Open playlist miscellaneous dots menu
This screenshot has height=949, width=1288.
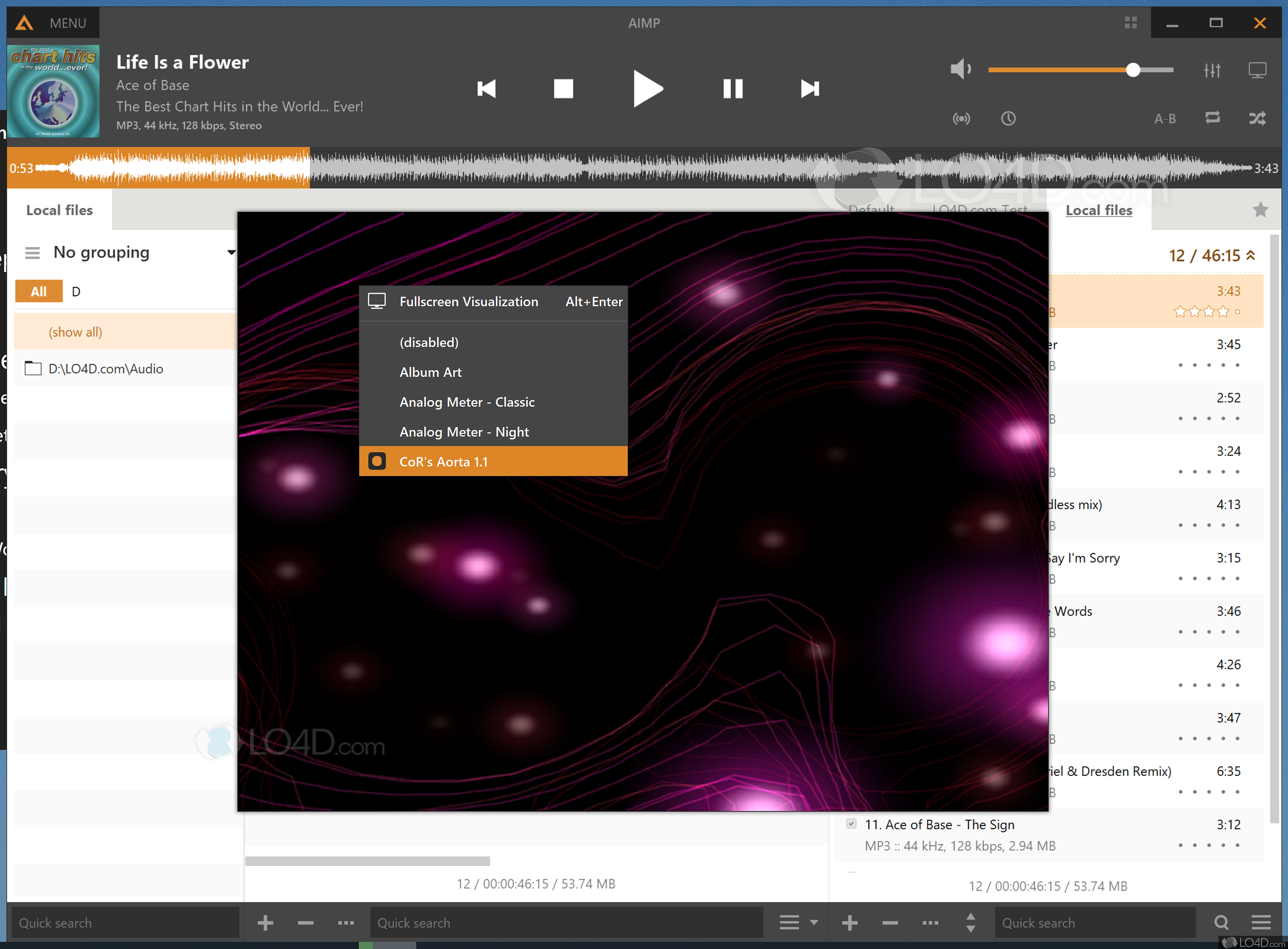click(930, 922)
